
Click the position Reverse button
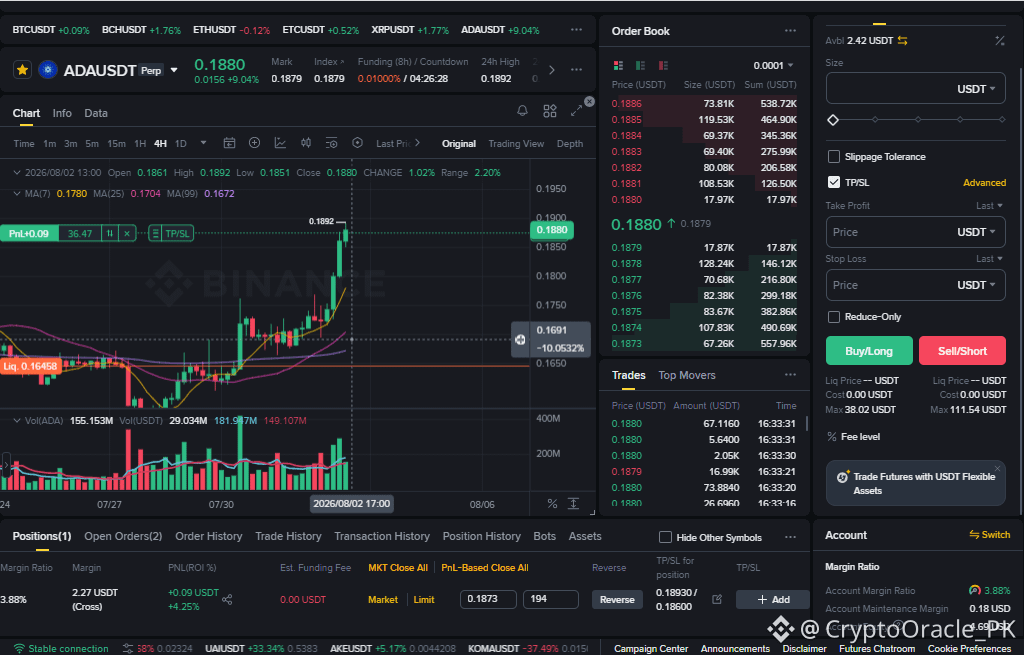(617, 599)
